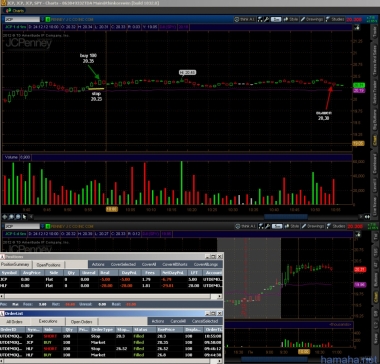The width and height of the screenshot is (380, 364).
Task: Click the share icon in the upper chart toolbar
Action: click(x=261, y=19)
